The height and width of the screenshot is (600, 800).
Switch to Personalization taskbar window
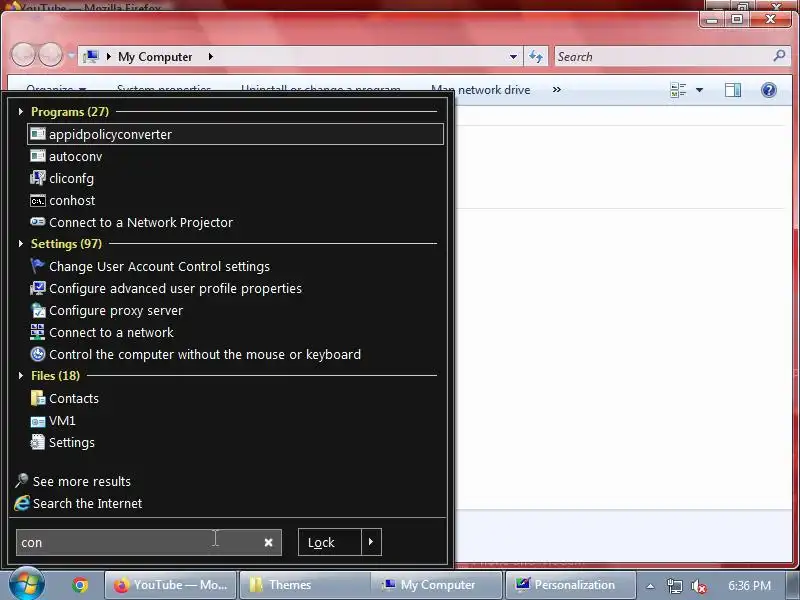click(x=571, y=585)
